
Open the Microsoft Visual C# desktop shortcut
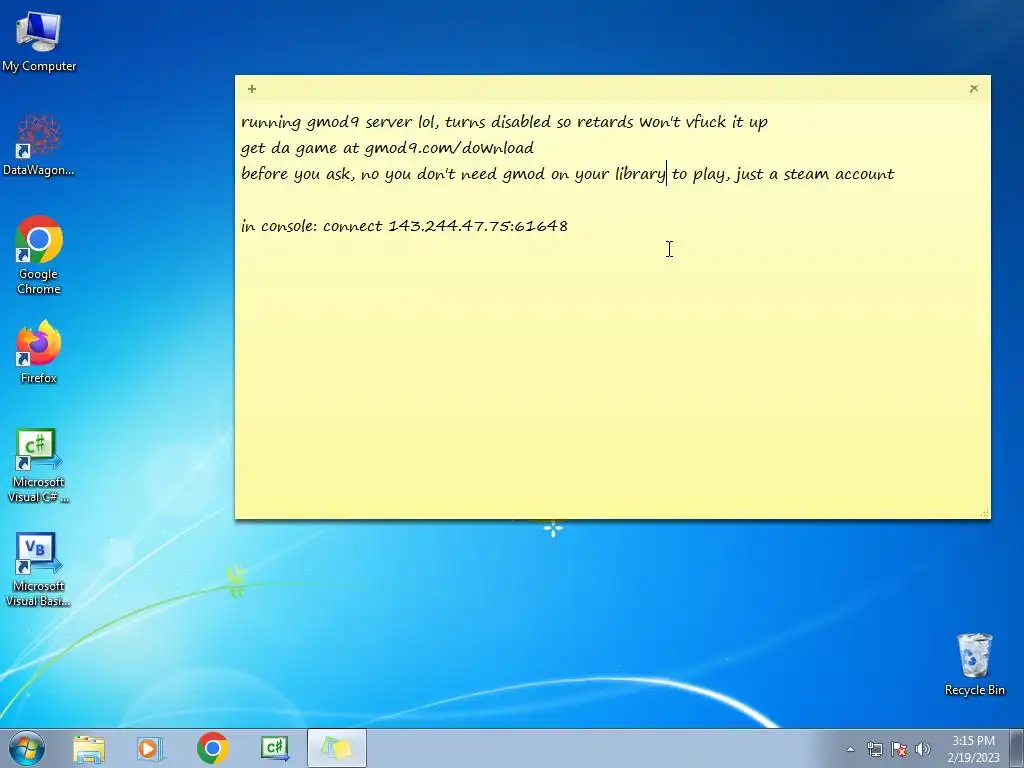pyautogui.click(x=39, y=465)
